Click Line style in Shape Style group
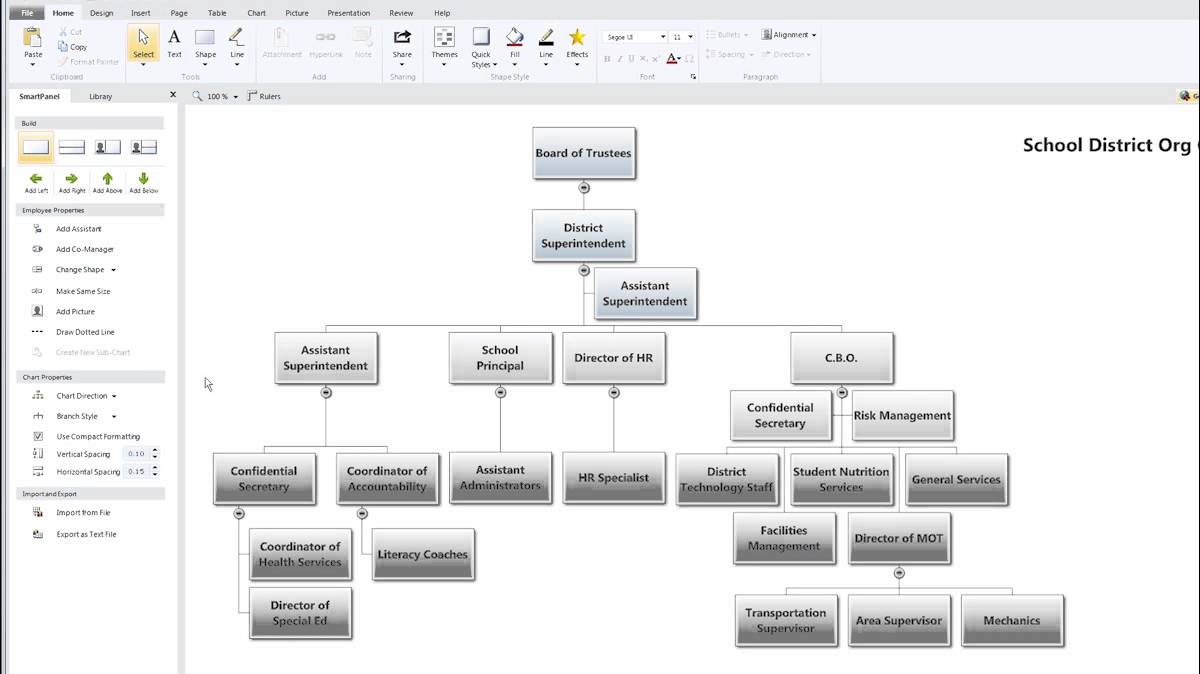 click(546, 43)
